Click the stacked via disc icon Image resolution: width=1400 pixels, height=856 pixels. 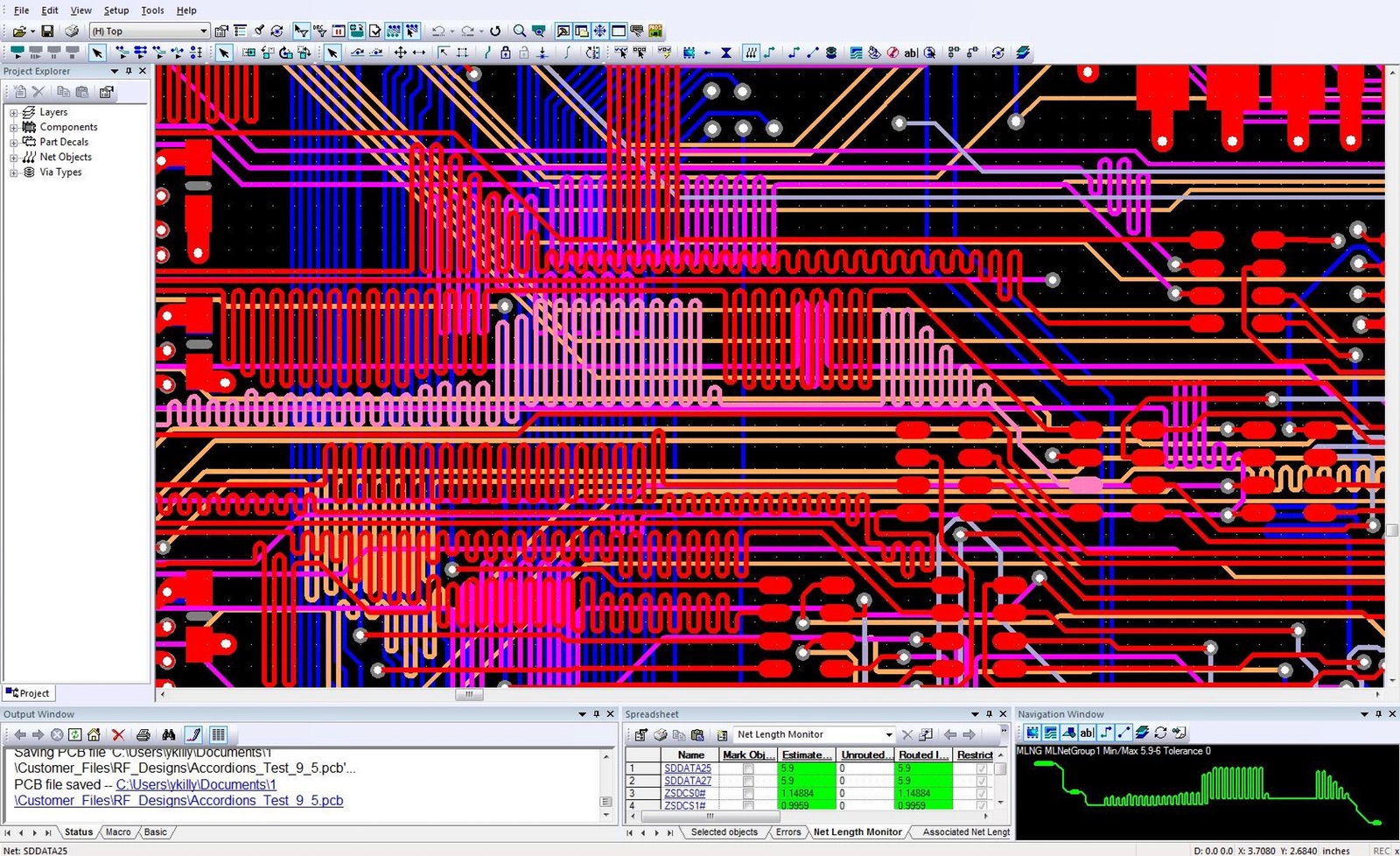(831, 53)
